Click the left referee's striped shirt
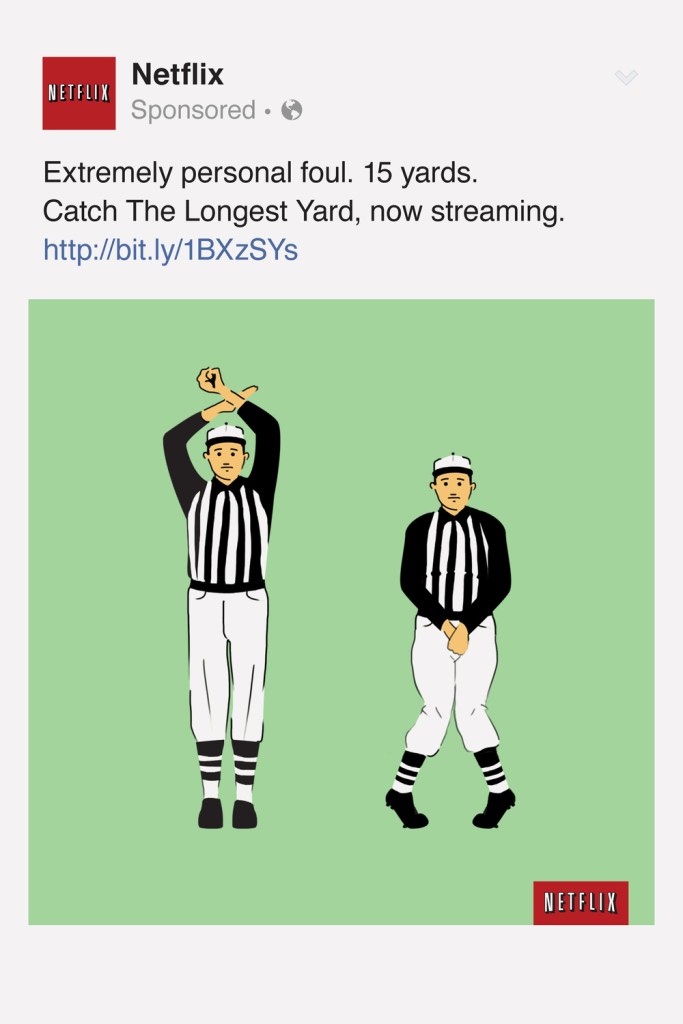 click(x=228, y=530)
